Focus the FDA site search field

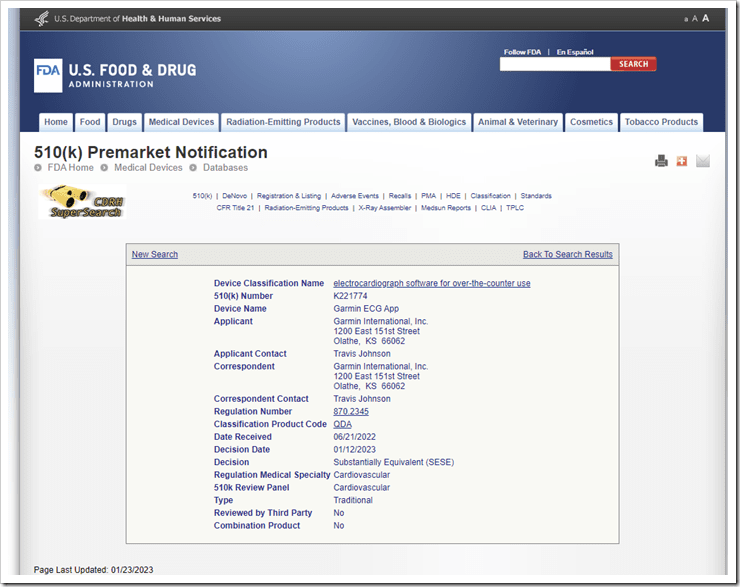coord(555,64)
